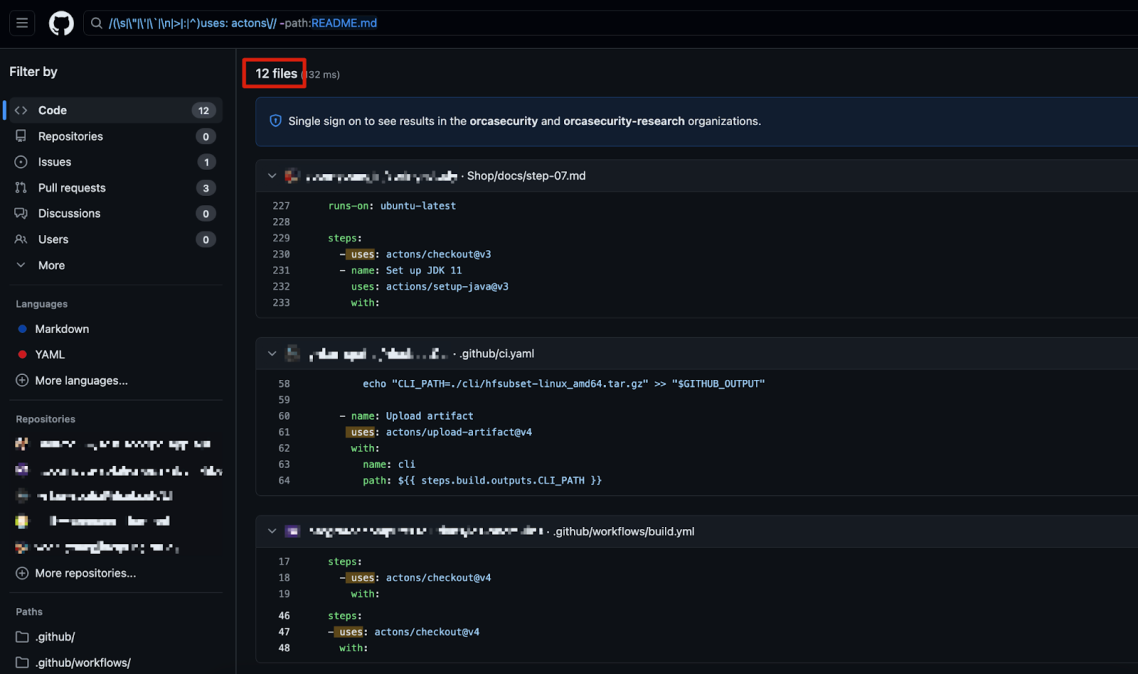This screenshot has height=674, width=1138.
Task: Click line number 47 in build.yml
Action: (x=284, y=632)
